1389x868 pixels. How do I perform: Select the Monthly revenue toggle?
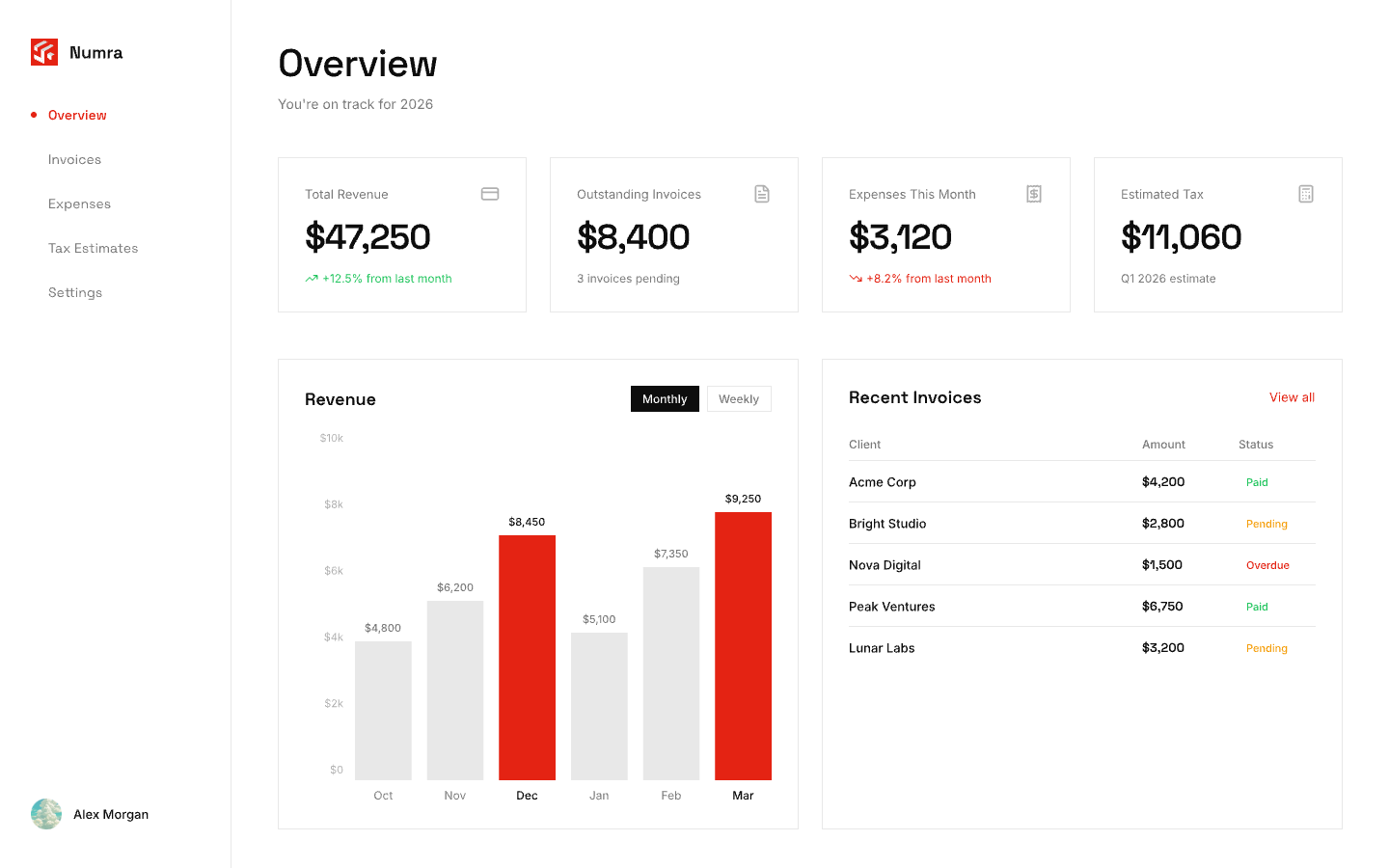pos(665,399)
